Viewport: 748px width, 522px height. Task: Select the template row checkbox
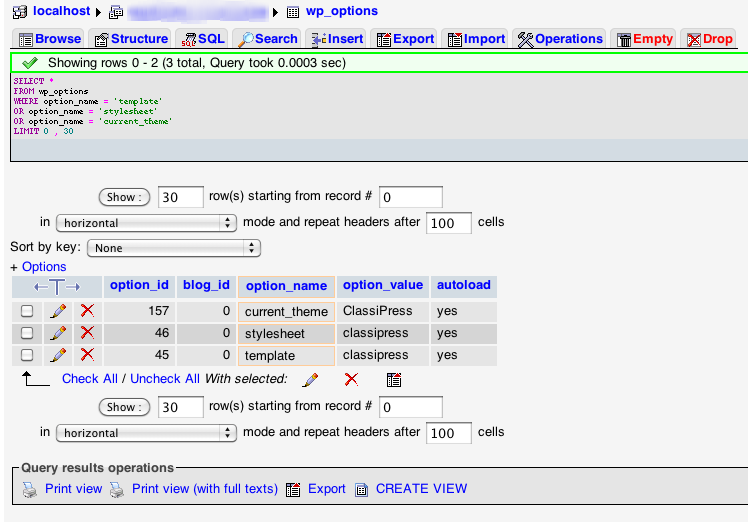(x=27, y=355)
